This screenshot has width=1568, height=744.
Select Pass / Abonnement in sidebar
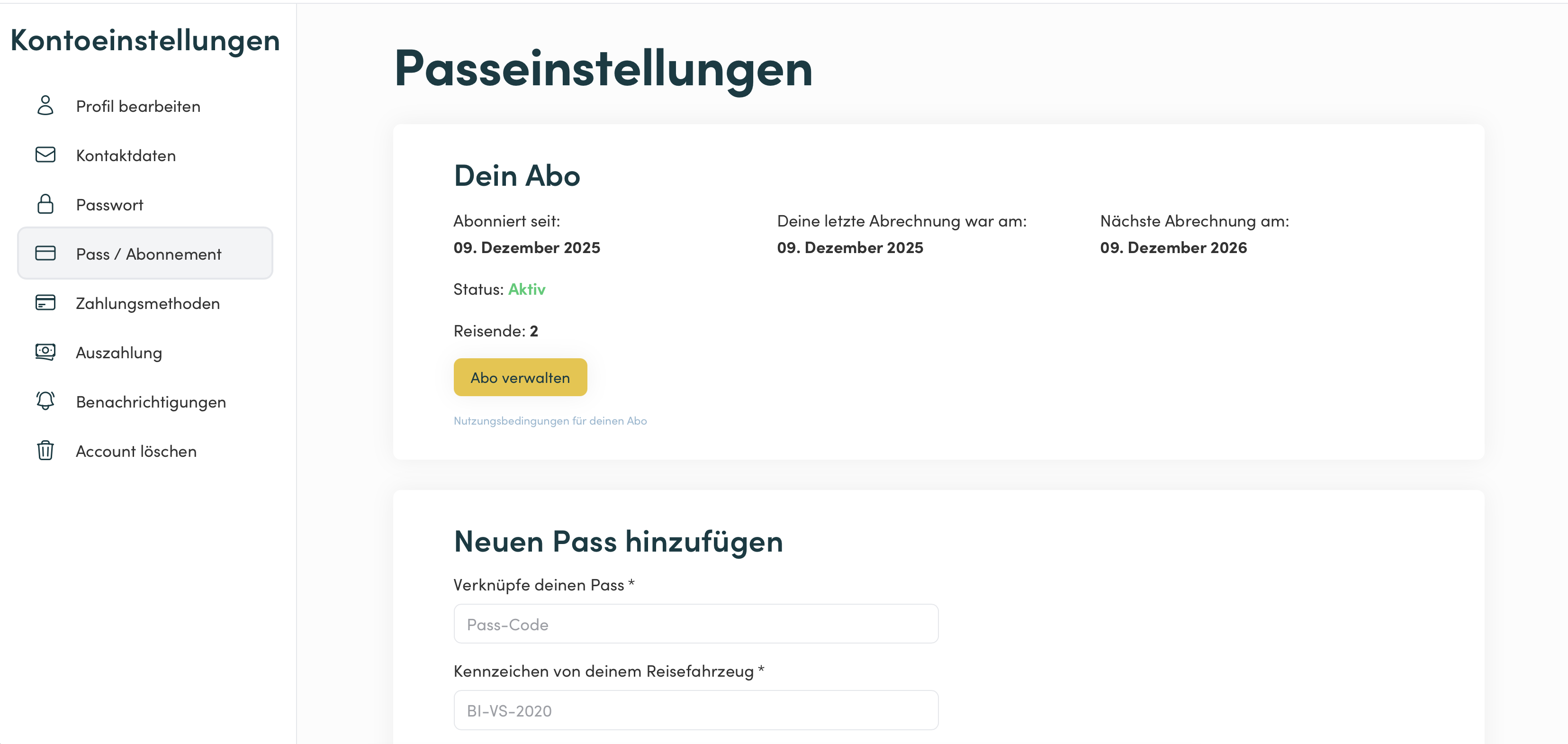coord(149,254)
